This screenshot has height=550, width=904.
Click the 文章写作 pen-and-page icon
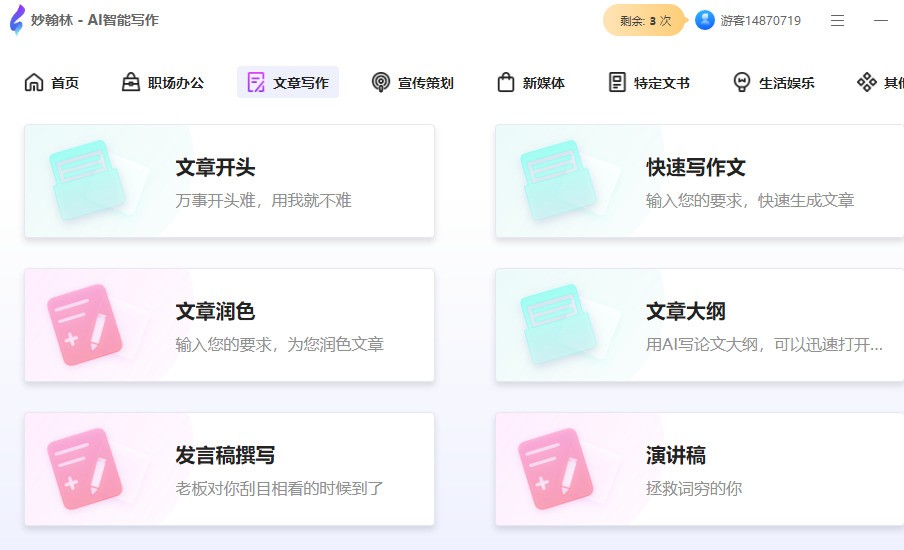coord(256,82)
